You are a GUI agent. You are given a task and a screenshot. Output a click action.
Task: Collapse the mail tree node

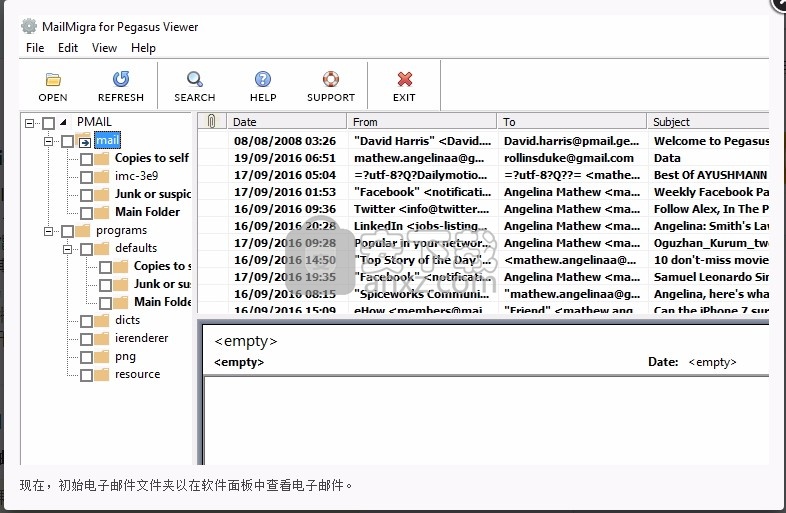pyautogui.click(x=49, y=141)
